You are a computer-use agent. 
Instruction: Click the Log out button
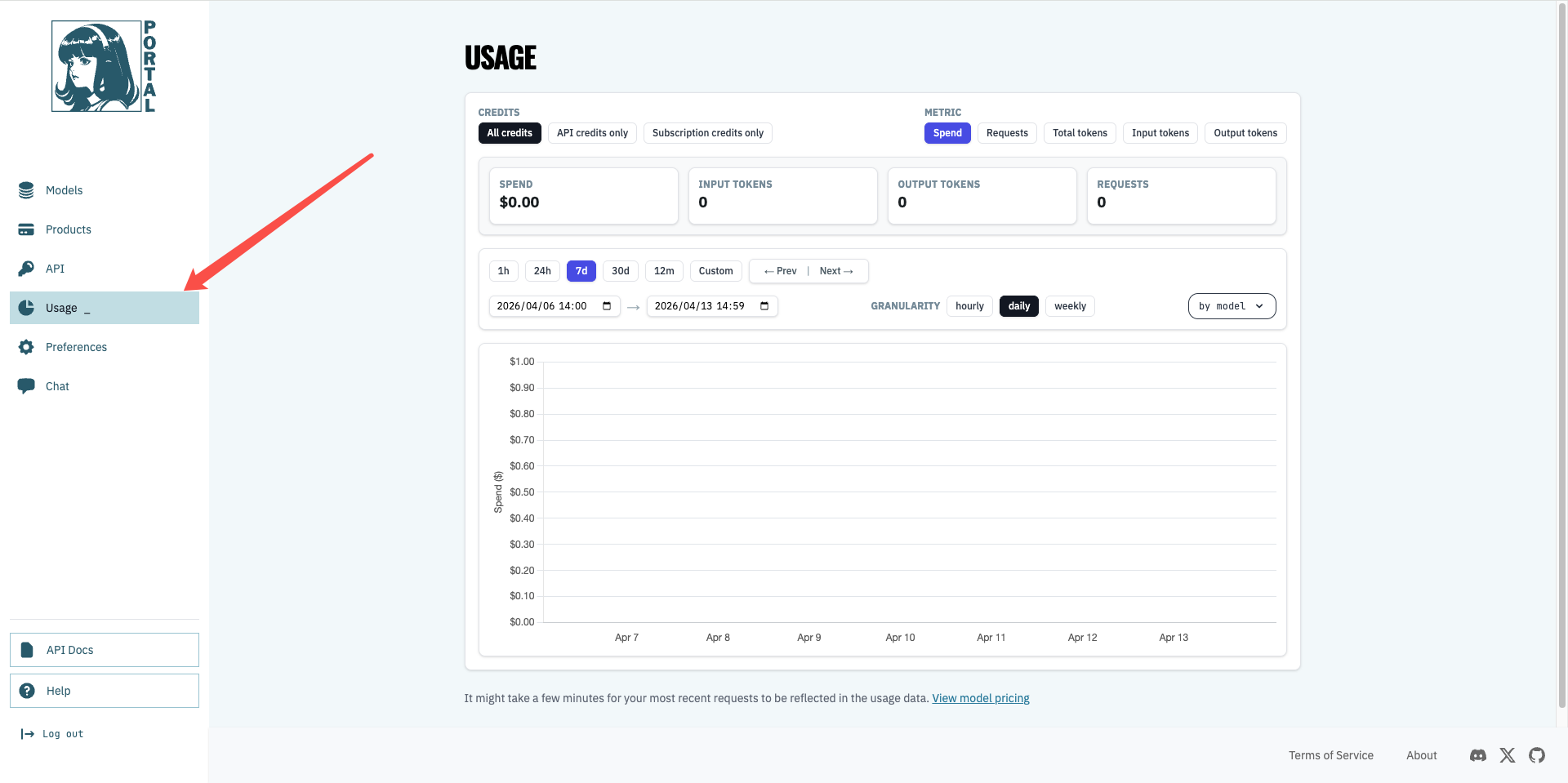point(53,734)
